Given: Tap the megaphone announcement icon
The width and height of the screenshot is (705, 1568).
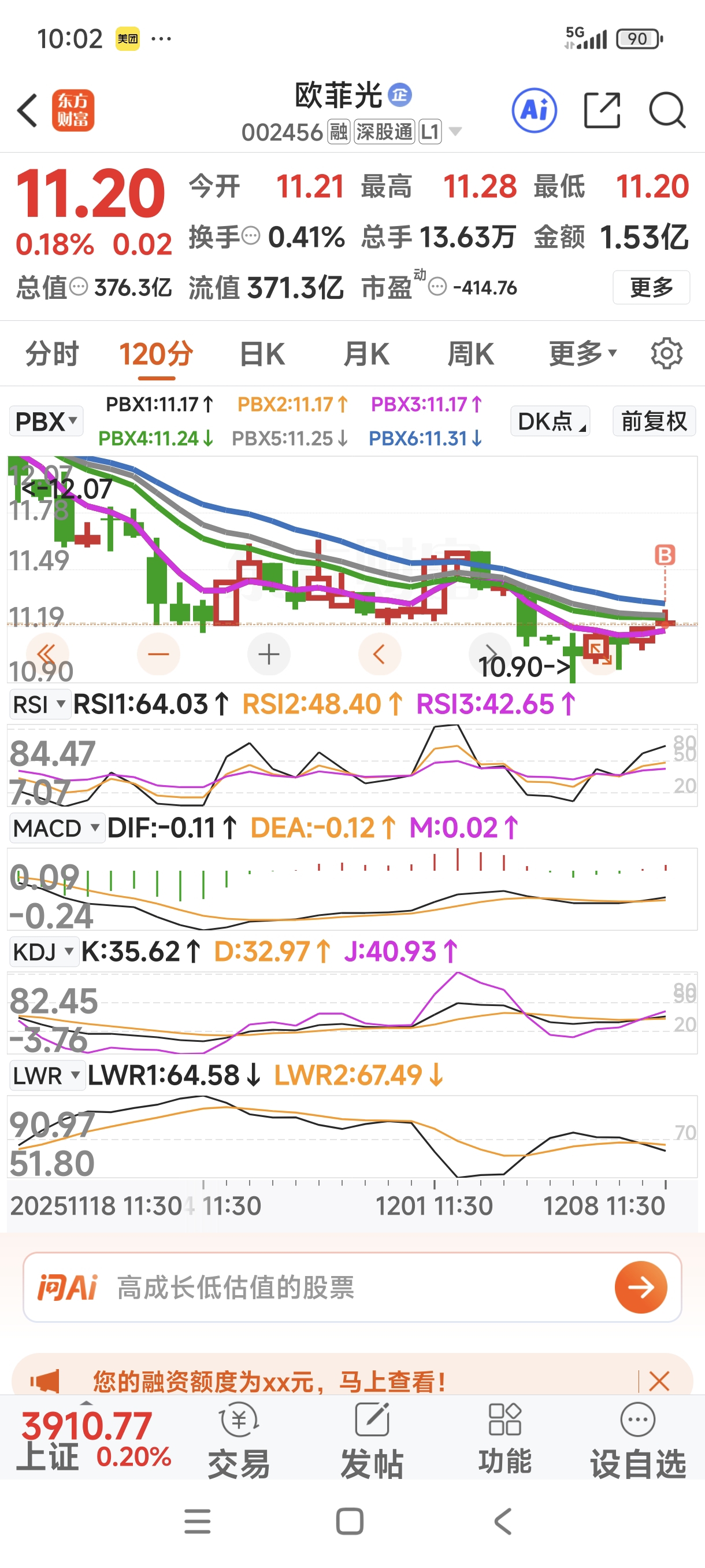Looking at the screenshot, I should pos(45,1381).
